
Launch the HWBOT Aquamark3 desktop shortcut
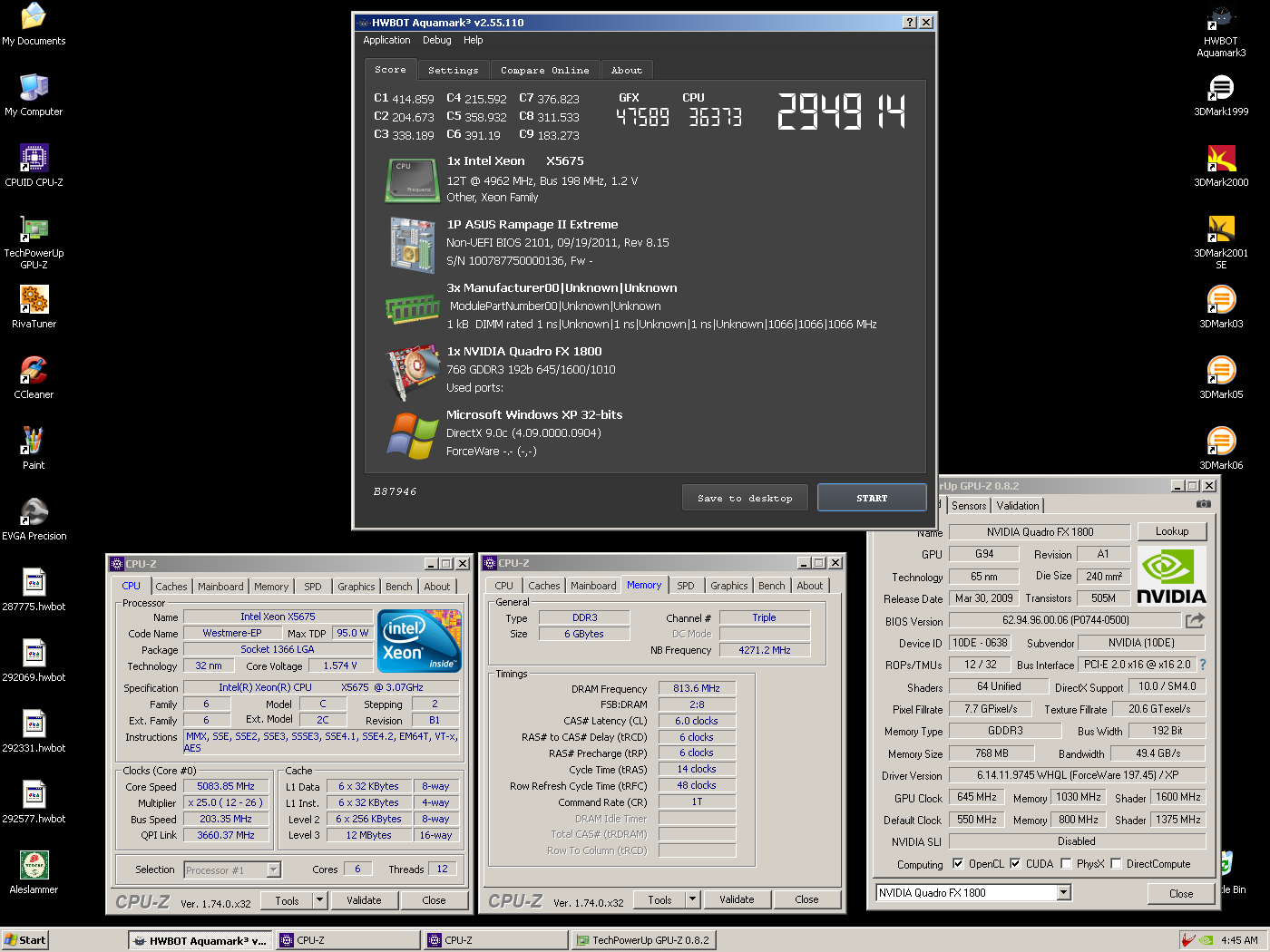coord(1221,31)
